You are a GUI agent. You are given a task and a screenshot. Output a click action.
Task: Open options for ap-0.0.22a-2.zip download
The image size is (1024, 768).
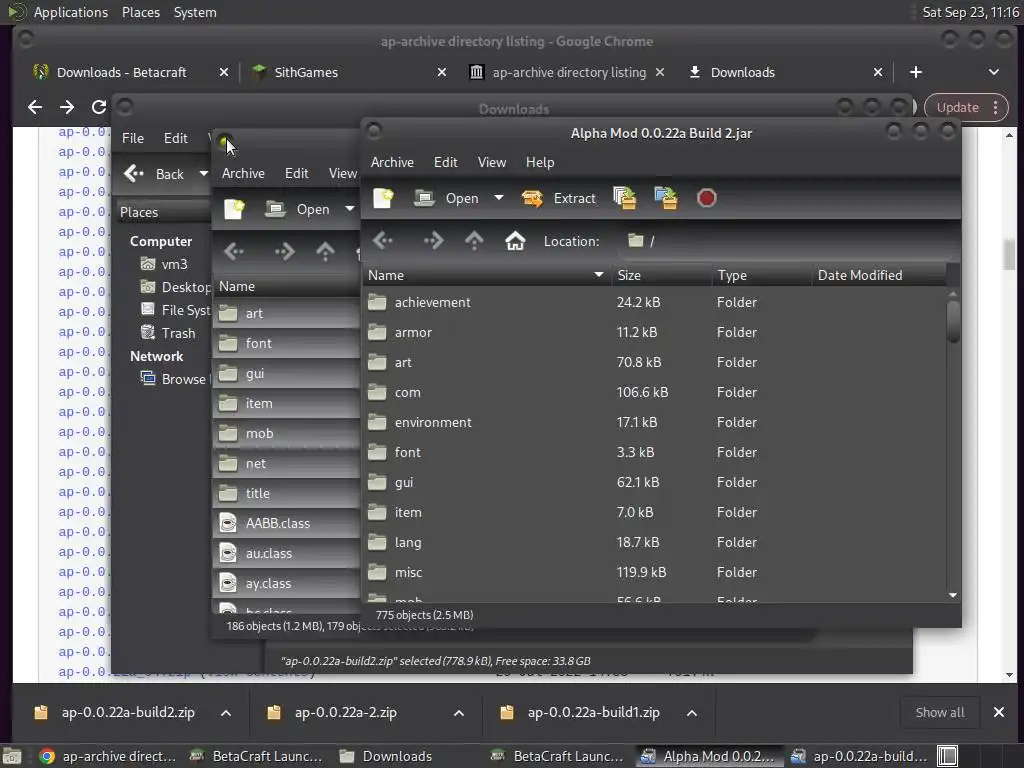459,712
